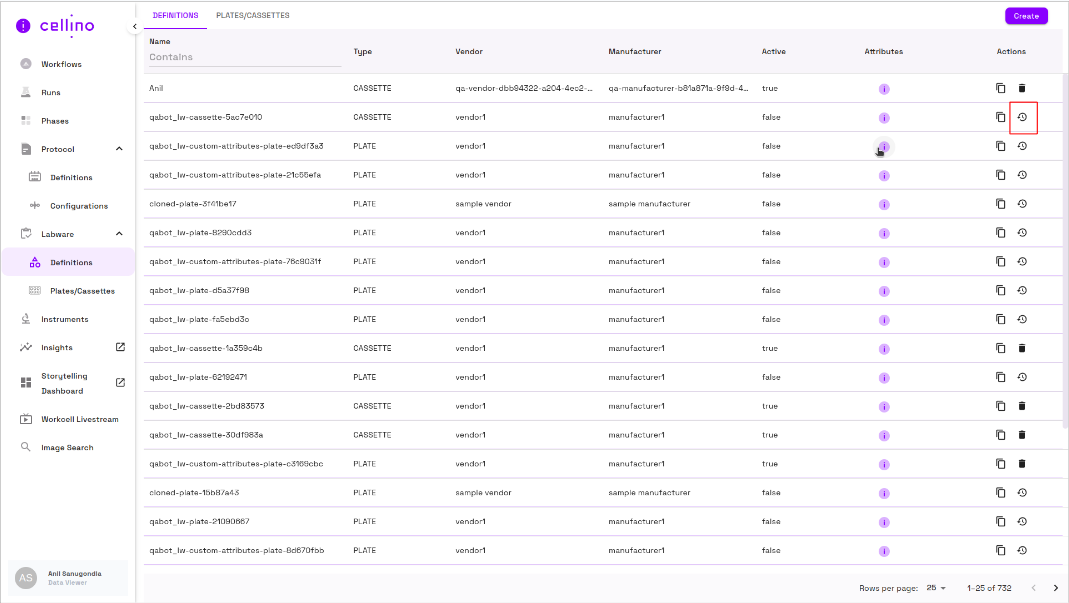Image resolution: width=1069 pixels, height=603 pixels.
Task: Open attributes info for cloned-plate-3f41be17
Action: tap(884, 204)
